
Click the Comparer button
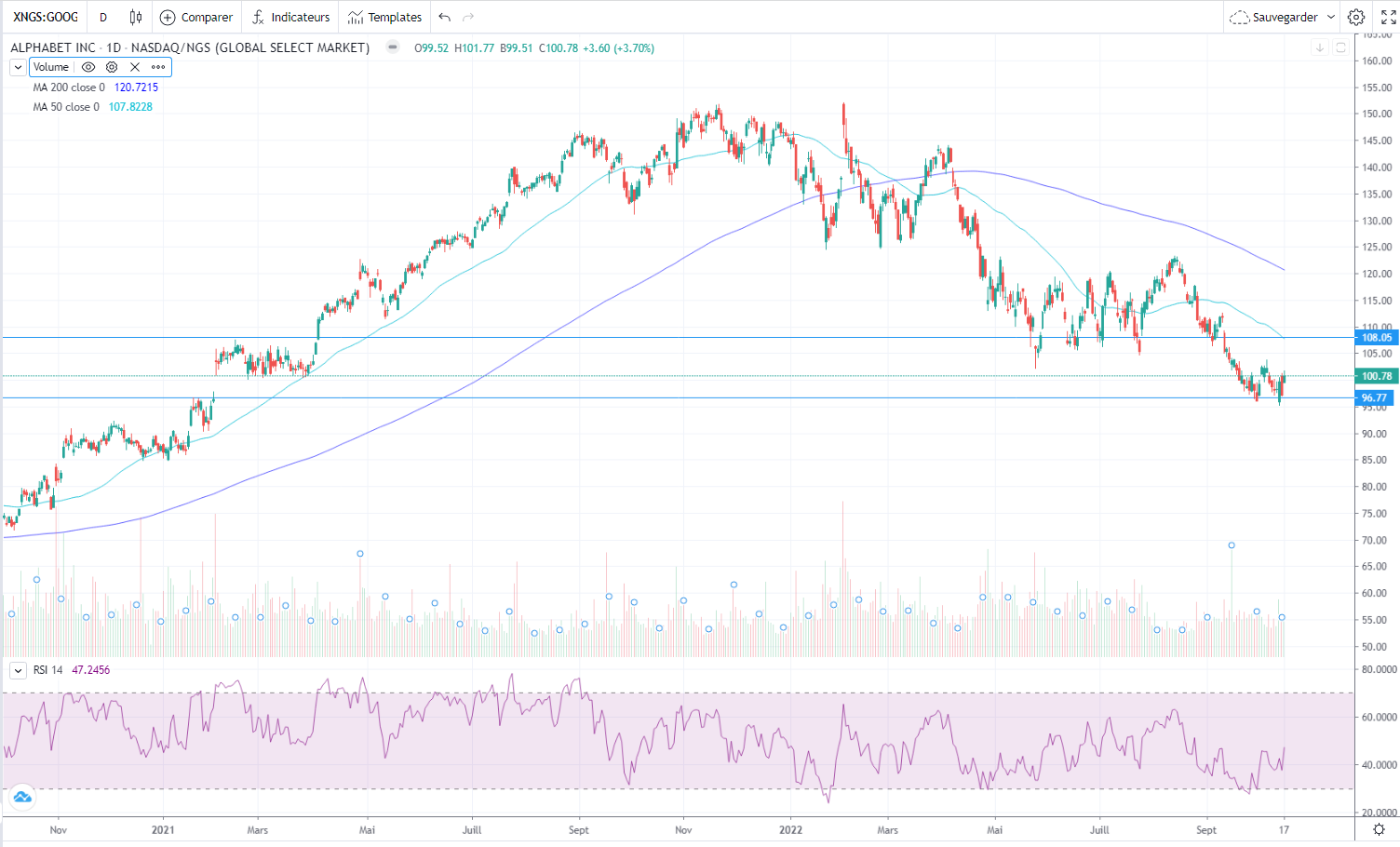(196, 17)
